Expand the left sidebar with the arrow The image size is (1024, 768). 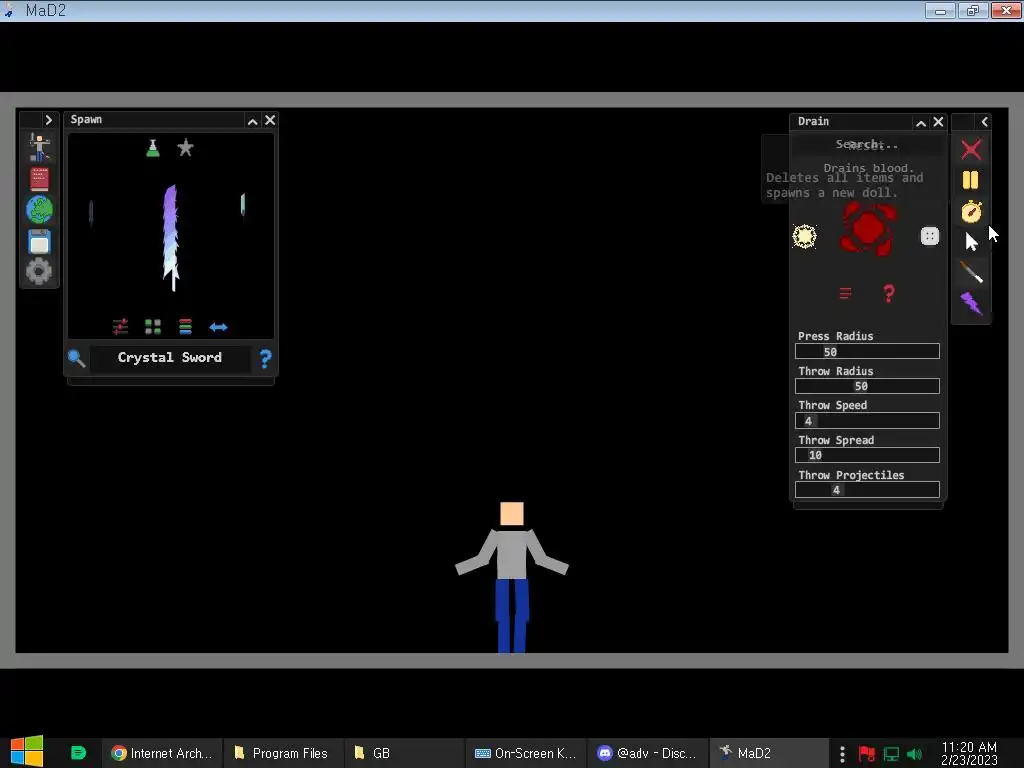click(x=48, y=120)
